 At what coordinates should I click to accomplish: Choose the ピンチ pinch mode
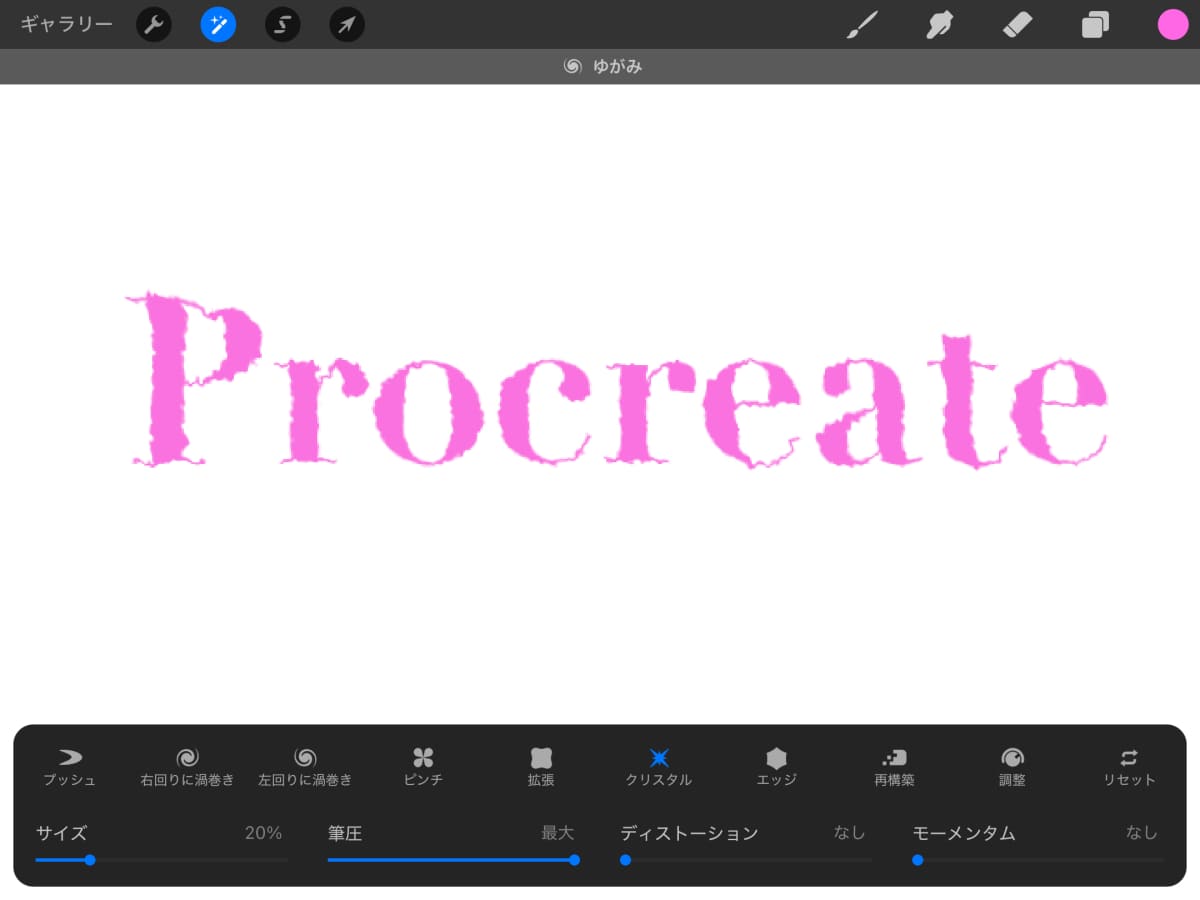pos(423,767)
